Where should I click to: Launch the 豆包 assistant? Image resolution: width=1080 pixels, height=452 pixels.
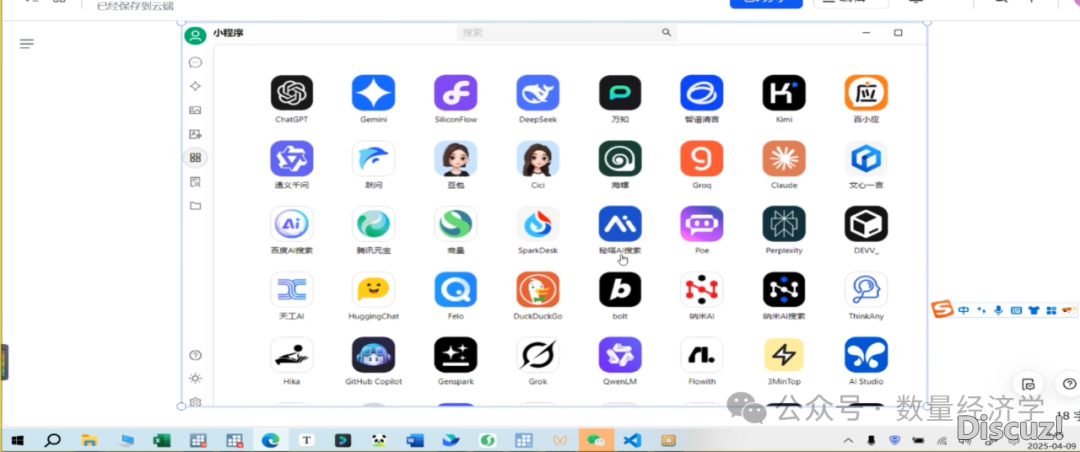point(455,158)
